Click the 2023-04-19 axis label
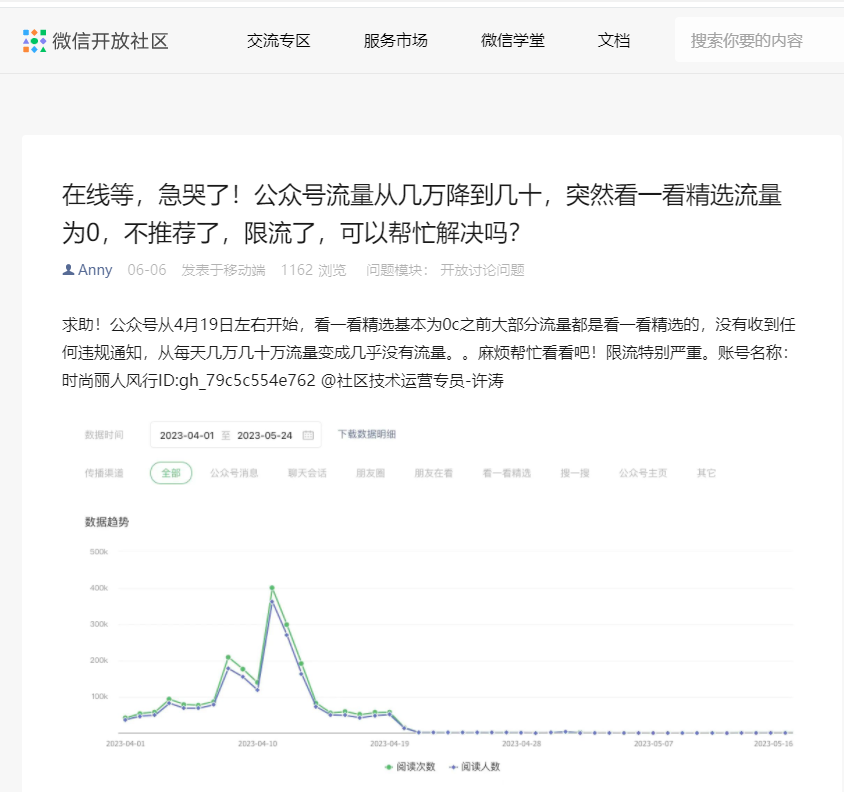844x792 pixels. pyautogui.click(x=390, y=744)
